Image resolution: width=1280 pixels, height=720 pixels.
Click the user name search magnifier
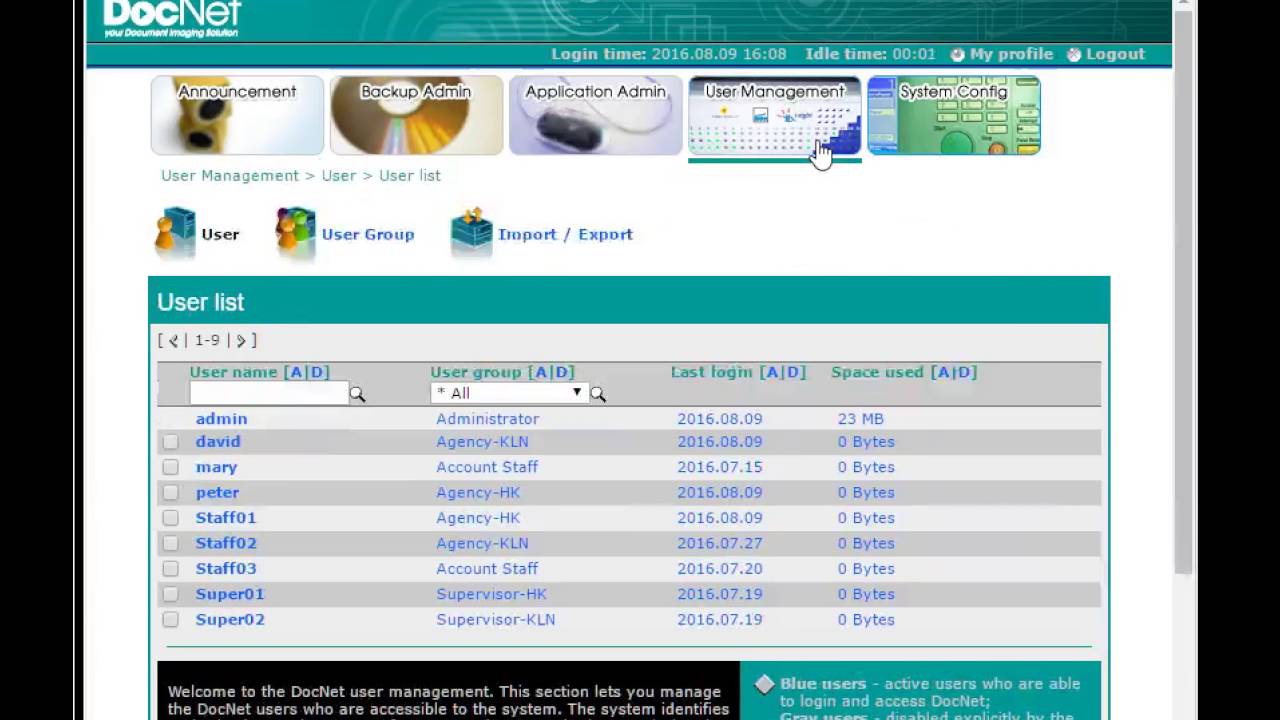pos(357,394)
